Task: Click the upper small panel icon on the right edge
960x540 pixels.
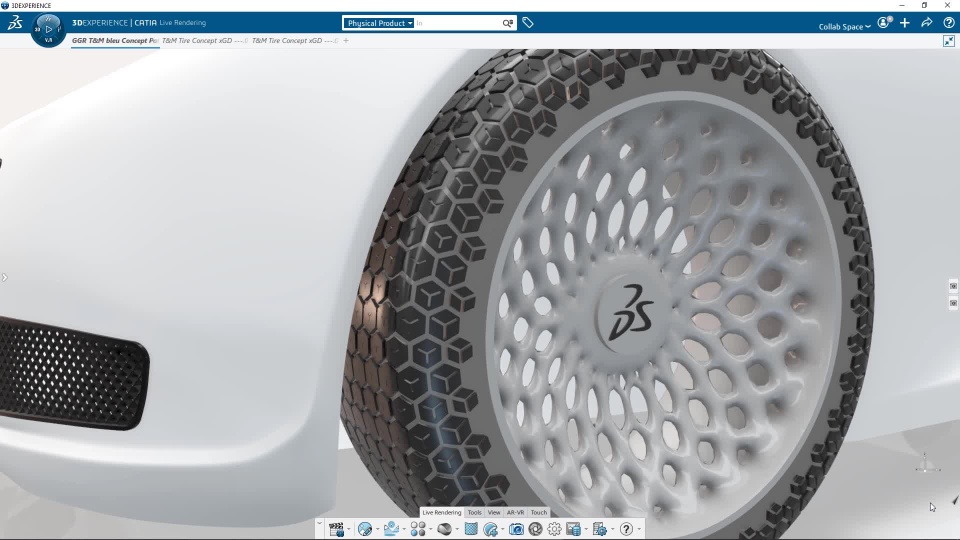Action: click(x=953, y=286)
